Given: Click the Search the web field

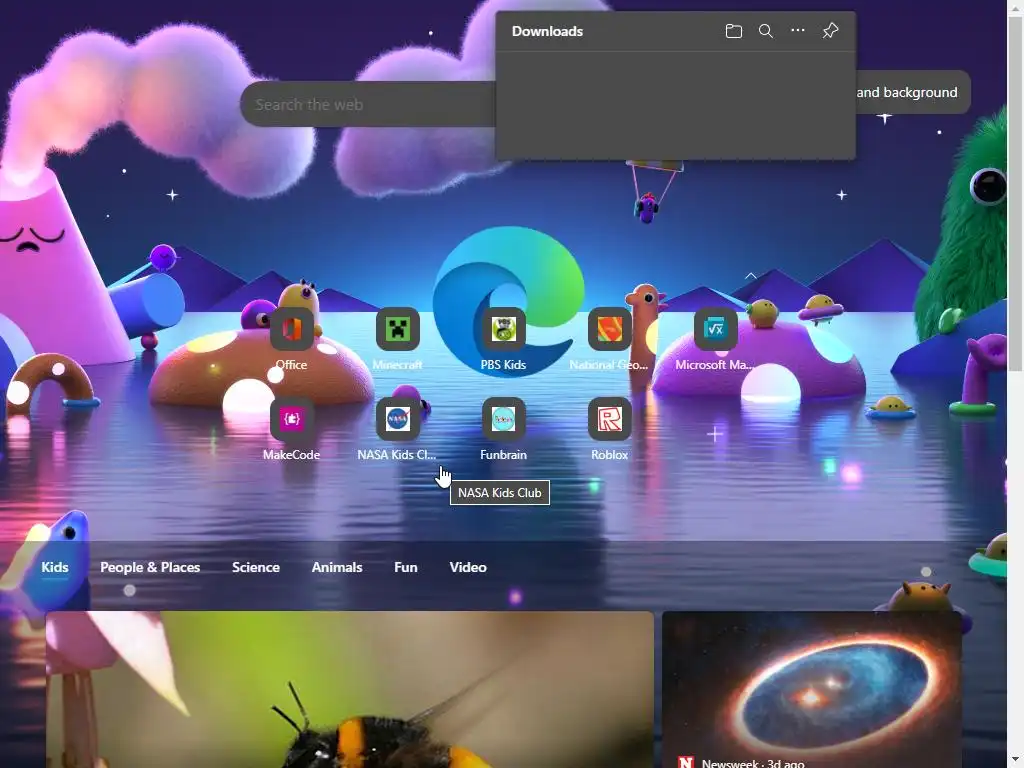Looking at the screenshot, I should [368, 104].
